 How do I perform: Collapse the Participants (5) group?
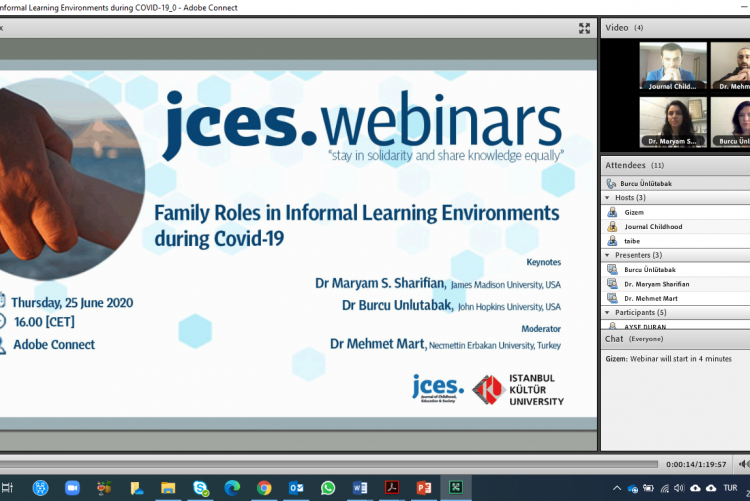[605, 313]
